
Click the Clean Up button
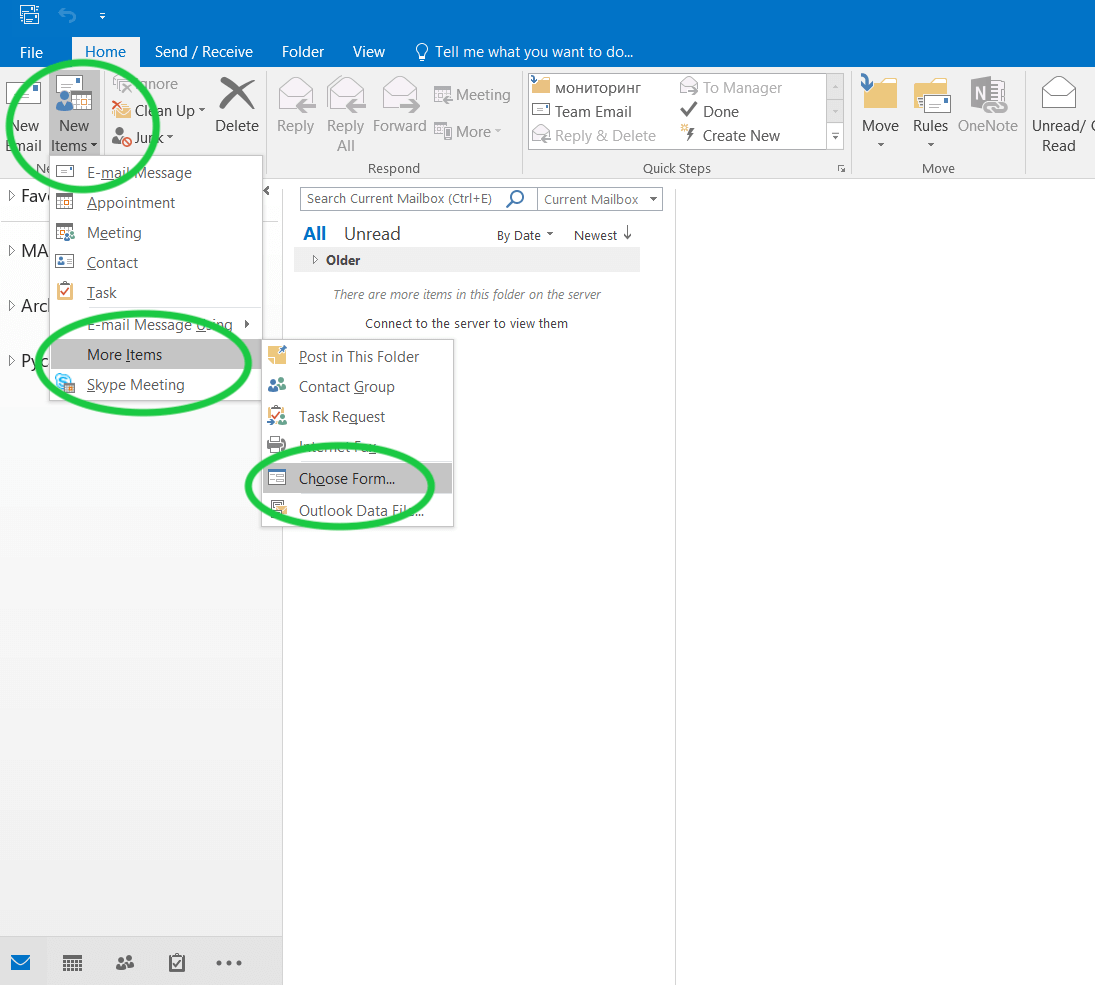pos(159,110)
